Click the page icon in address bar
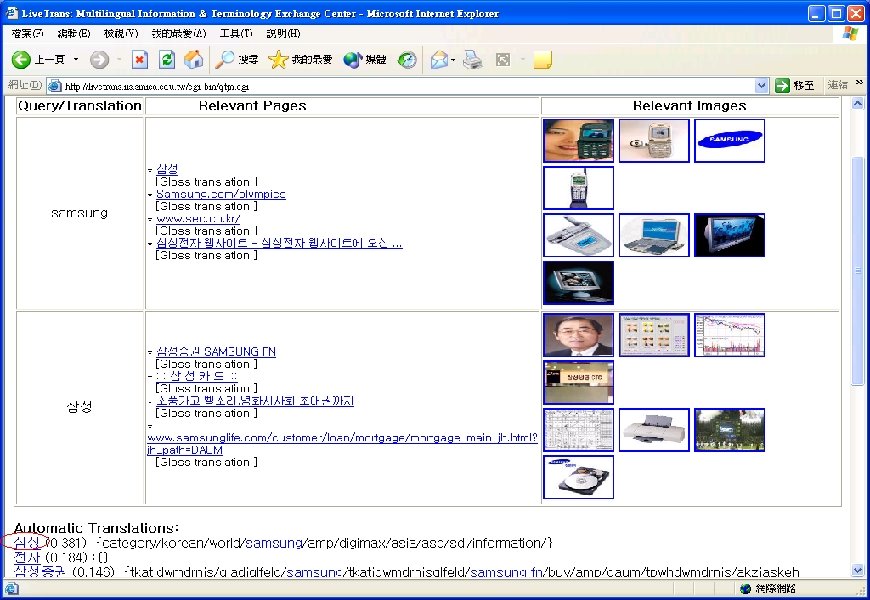The height and width of the screenshot is (600, 870). [54, 85]
